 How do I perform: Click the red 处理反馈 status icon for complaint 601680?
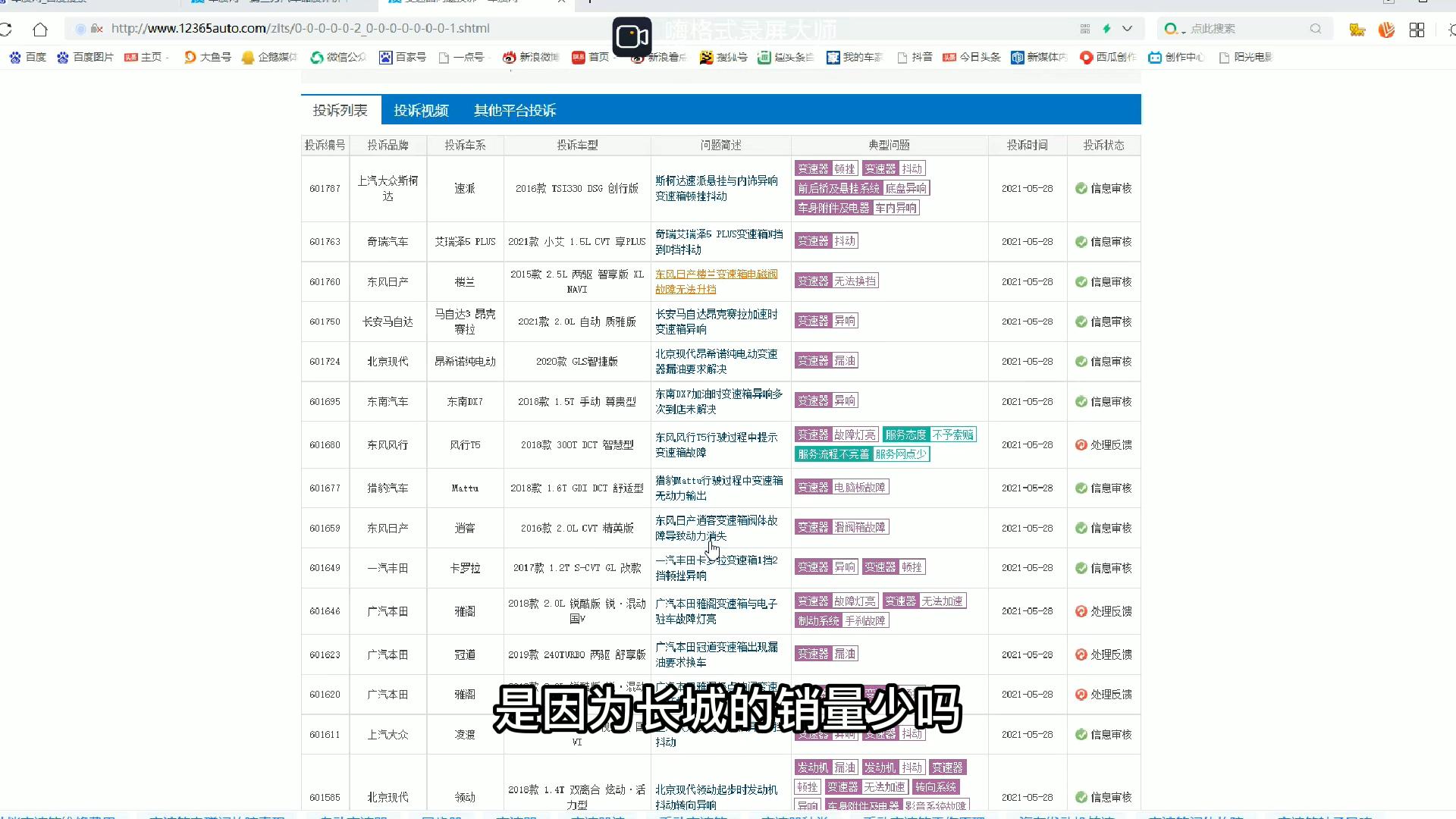1081,444
